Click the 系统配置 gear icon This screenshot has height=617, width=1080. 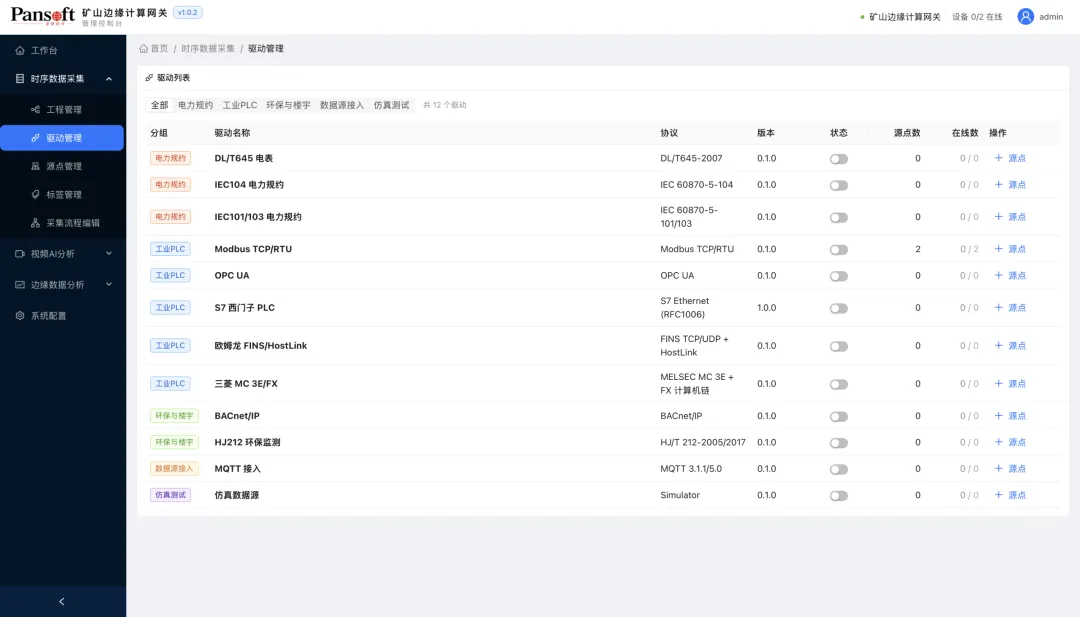click(20, 315)
